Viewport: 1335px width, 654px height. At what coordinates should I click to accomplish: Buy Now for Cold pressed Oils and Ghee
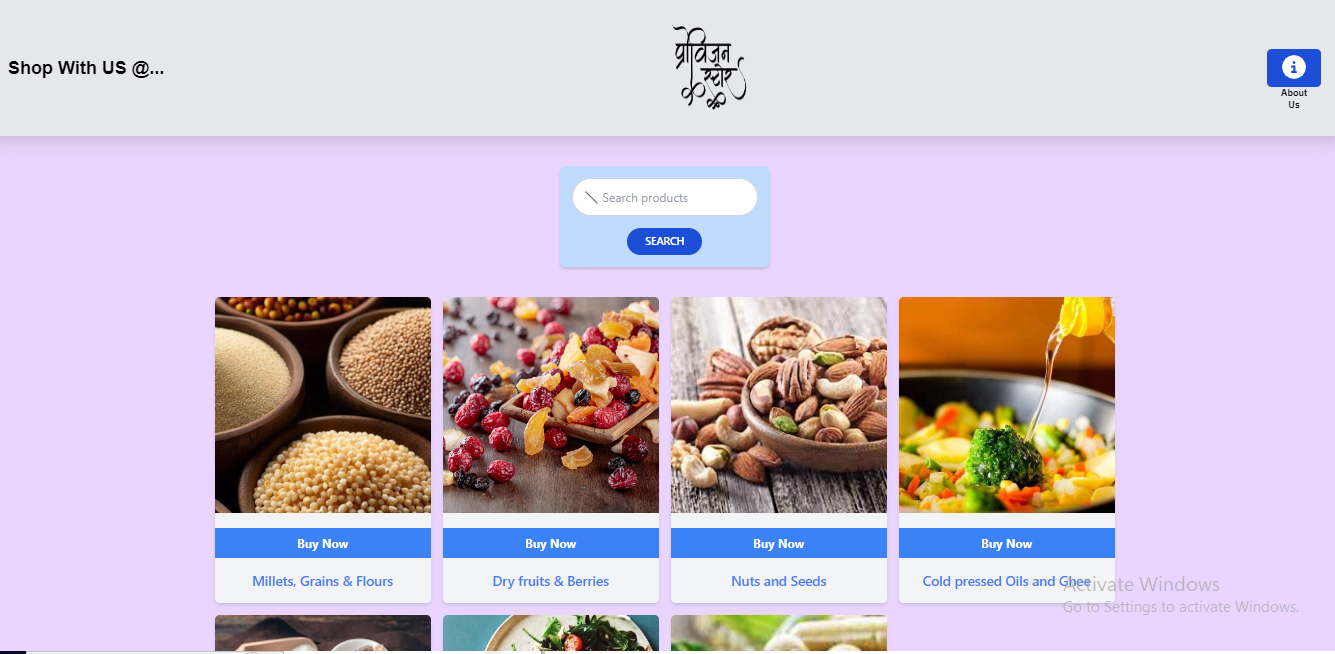[1007, 543]
